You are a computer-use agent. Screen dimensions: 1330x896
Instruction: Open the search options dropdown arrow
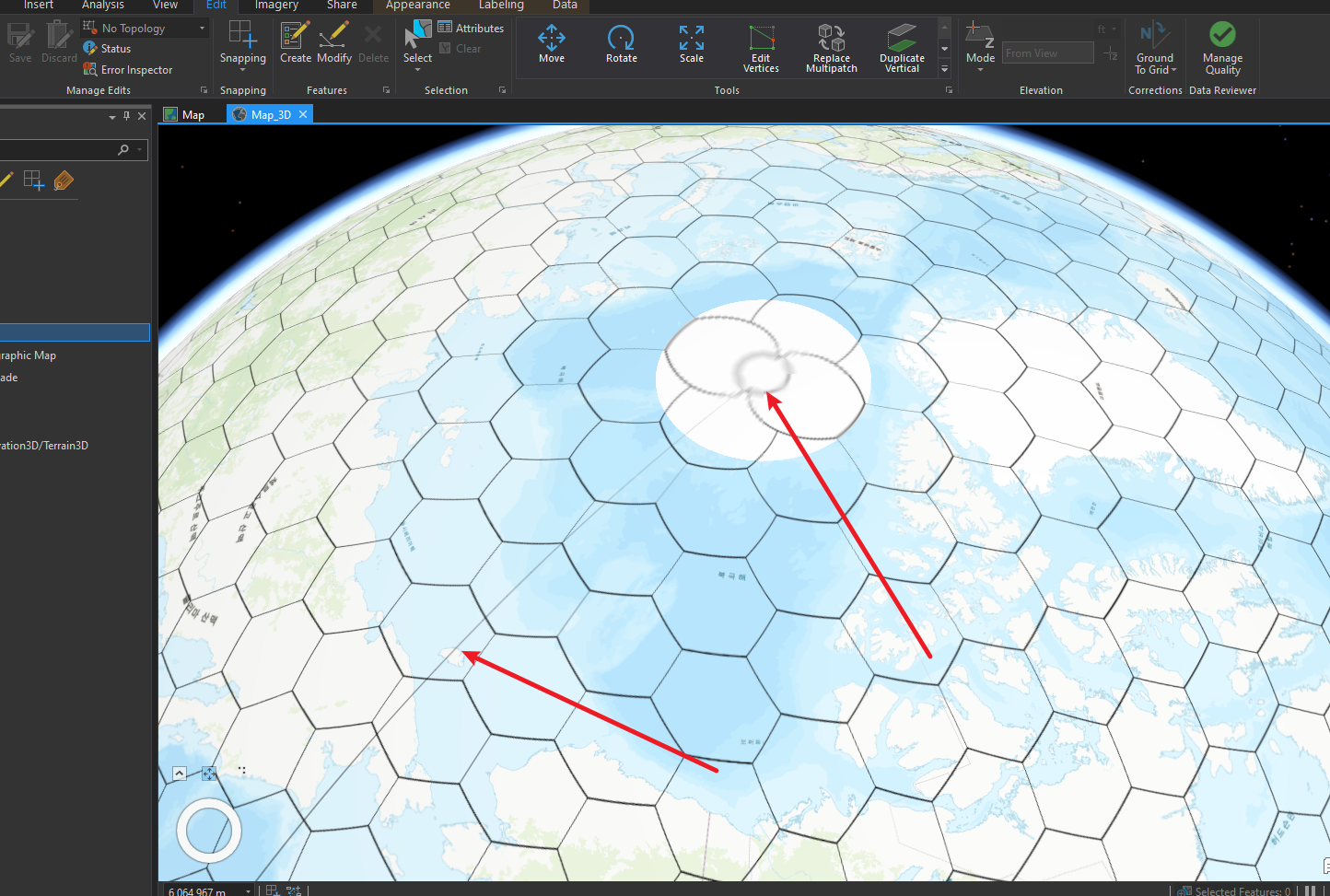pos(140,149)
